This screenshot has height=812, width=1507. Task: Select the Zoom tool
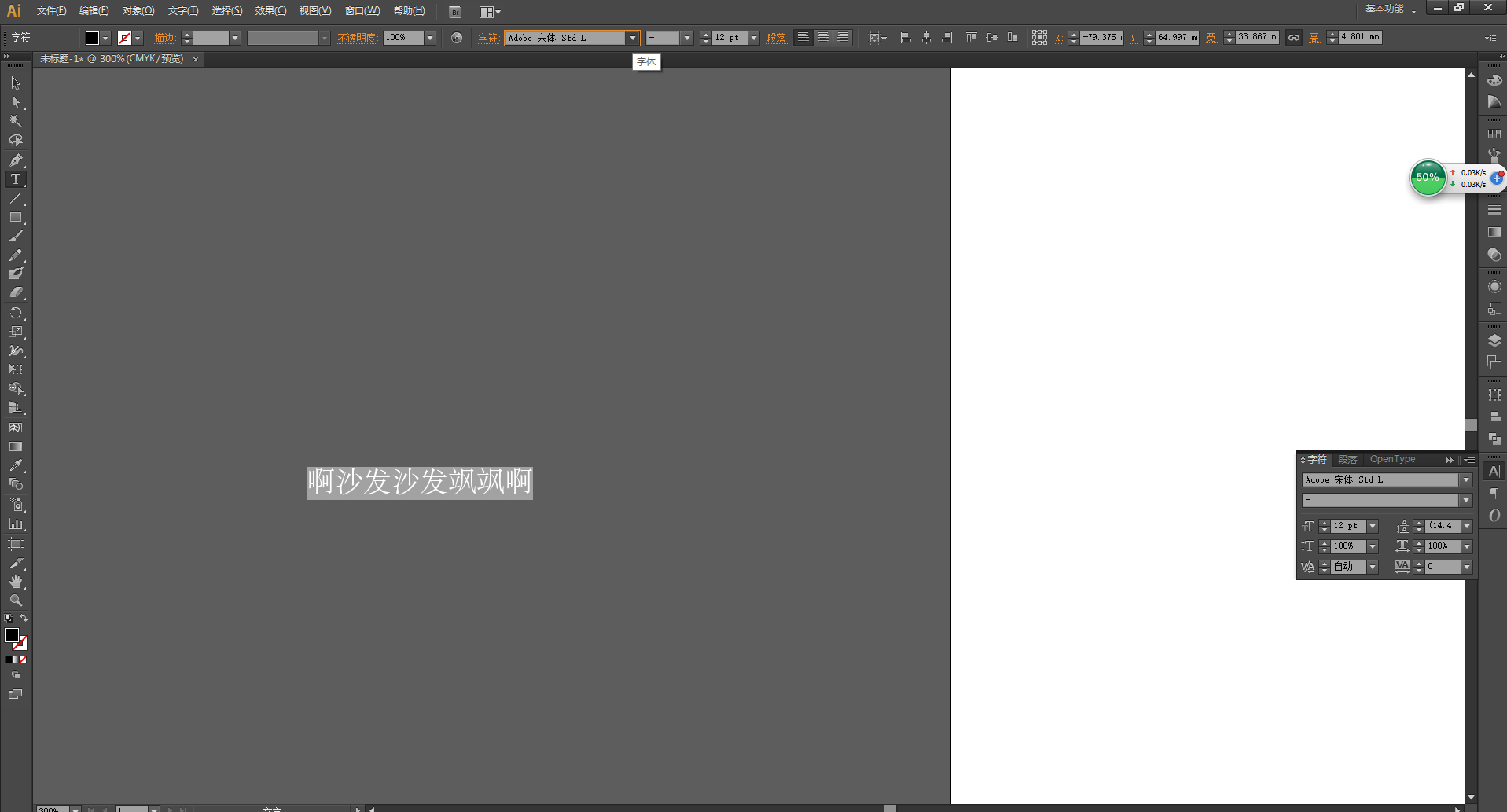pos(16,601)
